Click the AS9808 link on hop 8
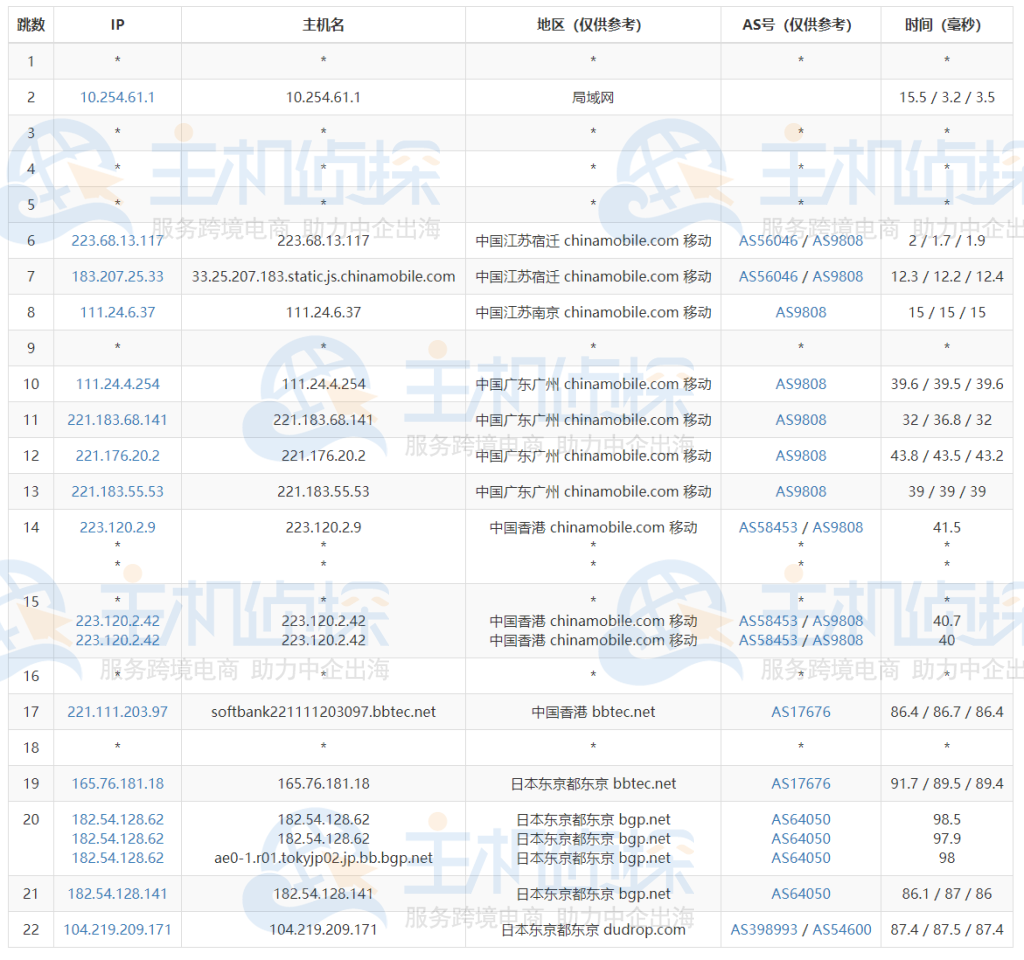This screenshot has width=1024, height=960. [x=800, y=312]
